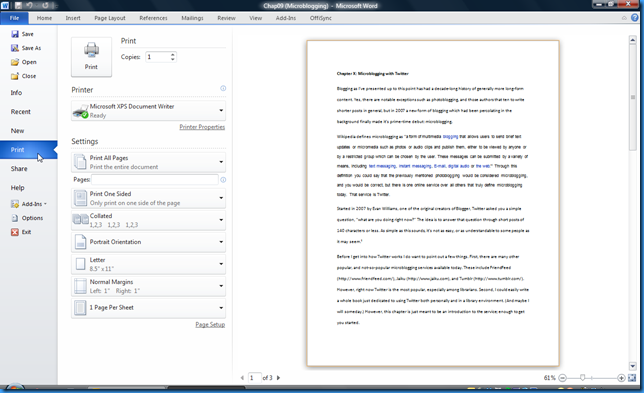Click the preview scrollbar down arrow

[632, 366]
